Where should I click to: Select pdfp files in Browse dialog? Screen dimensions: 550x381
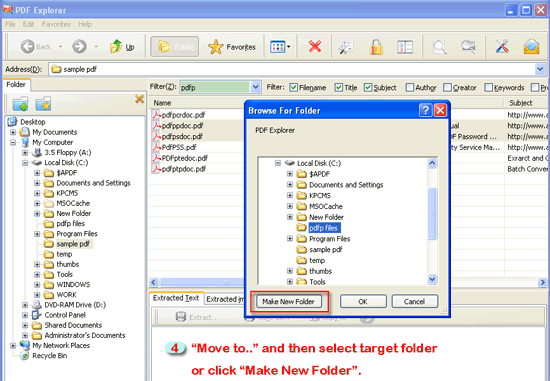point(323,228)
